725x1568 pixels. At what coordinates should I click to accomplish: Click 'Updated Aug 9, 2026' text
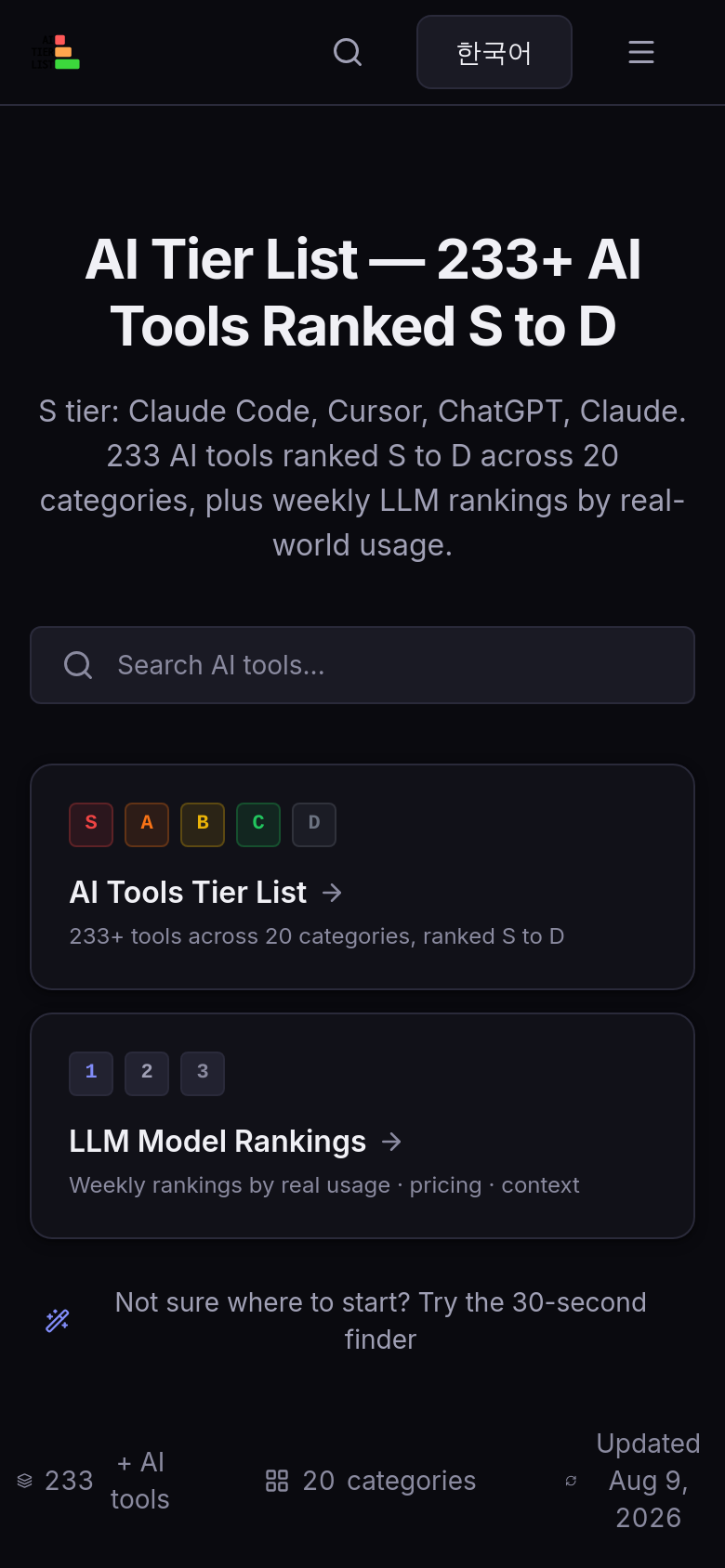(x=648, y=1481)
